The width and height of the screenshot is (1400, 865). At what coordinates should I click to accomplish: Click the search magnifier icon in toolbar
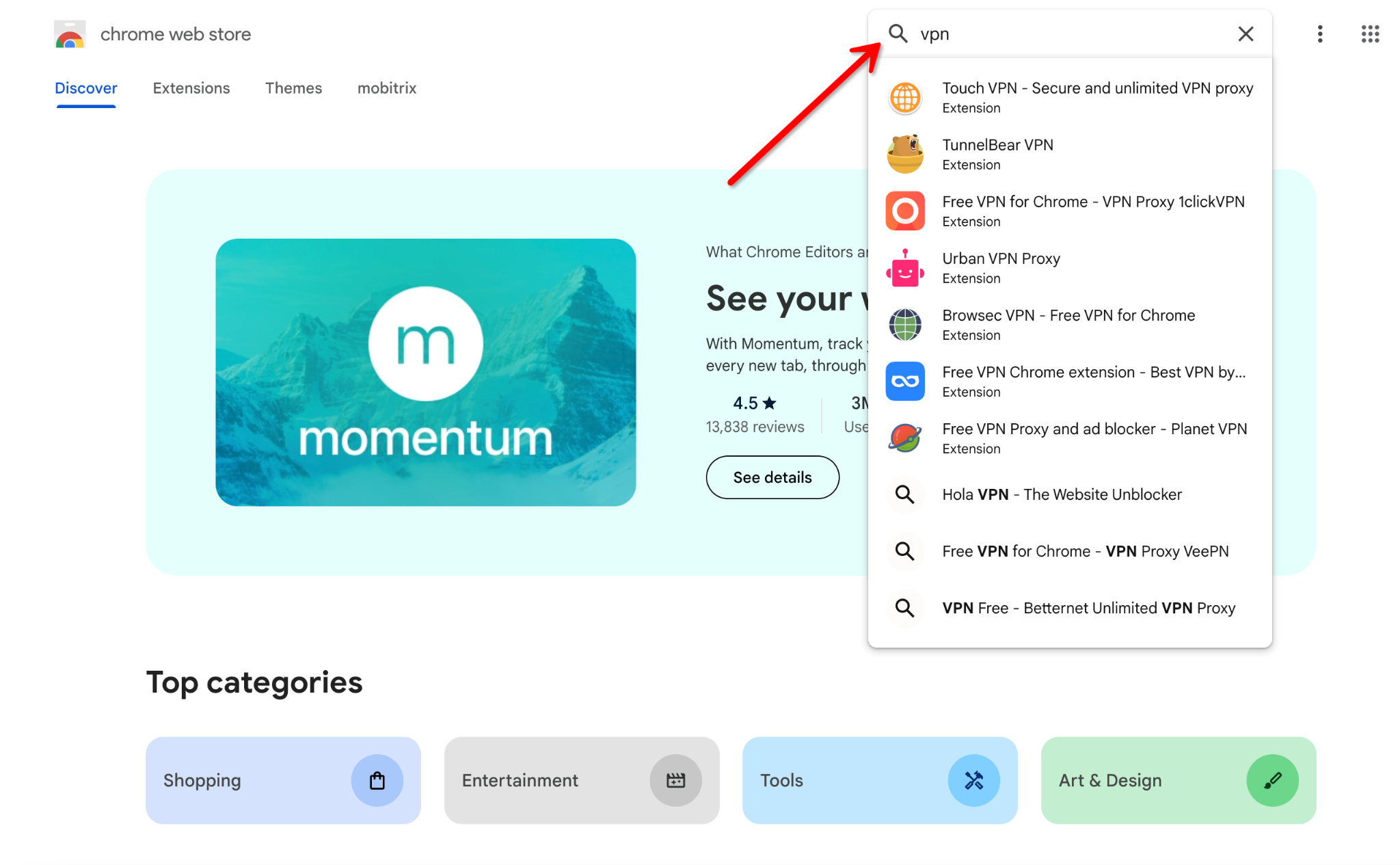897,33
